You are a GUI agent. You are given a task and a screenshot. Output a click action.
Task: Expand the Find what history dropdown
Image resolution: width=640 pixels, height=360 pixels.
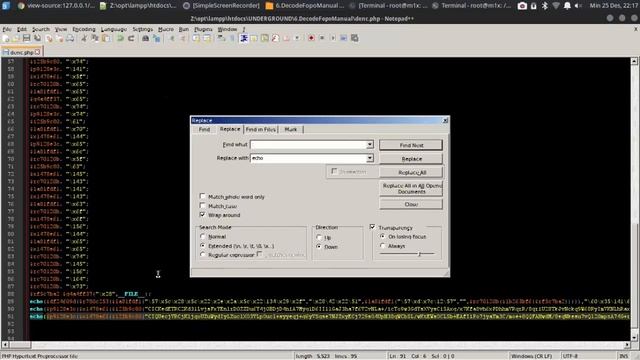pos(369,144)
